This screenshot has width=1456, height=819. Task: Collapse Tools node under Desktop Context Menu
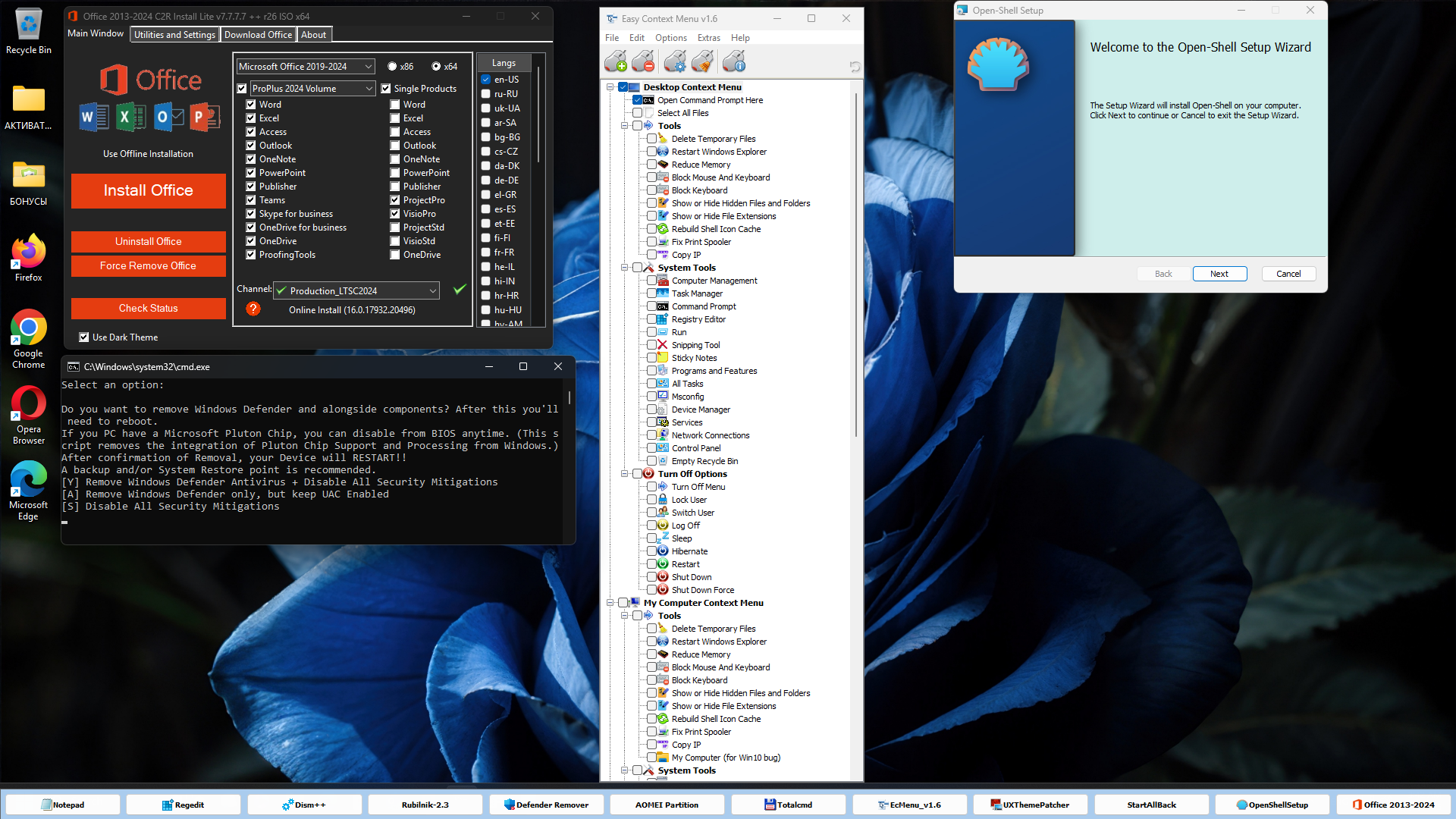pos(624,126)
